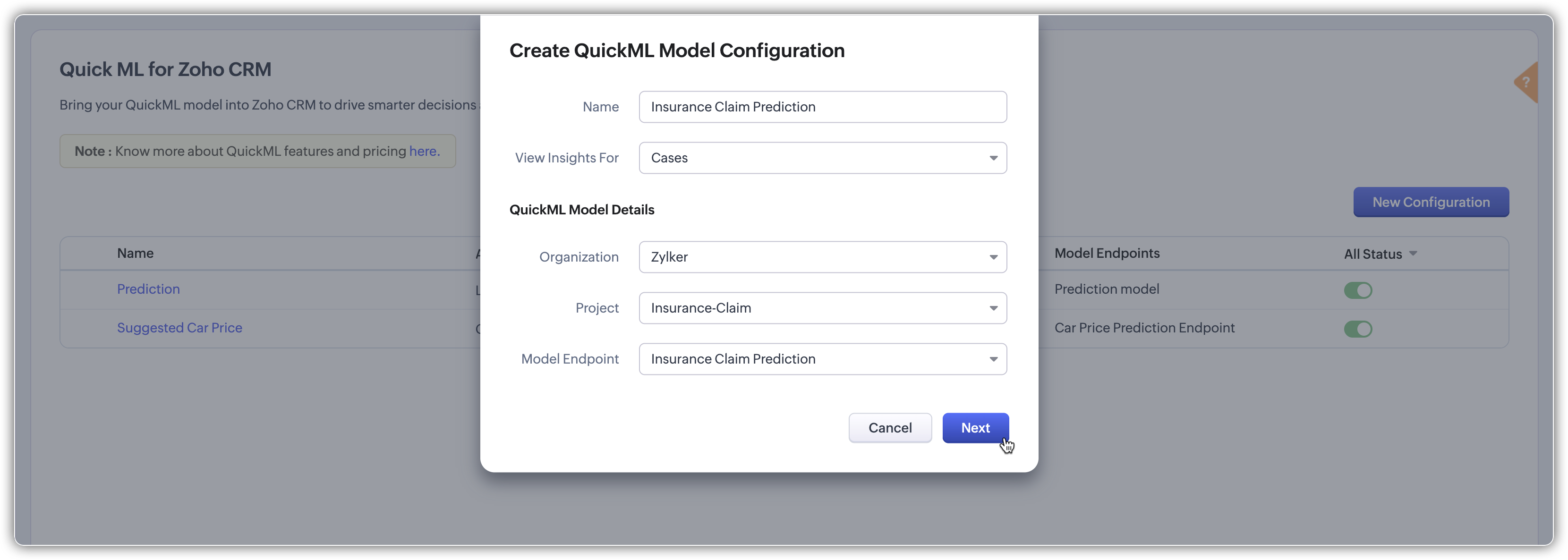Follow the 'here' pricing link
Viewport: 1568px width, 560px height.
click(x=424, y=151)
